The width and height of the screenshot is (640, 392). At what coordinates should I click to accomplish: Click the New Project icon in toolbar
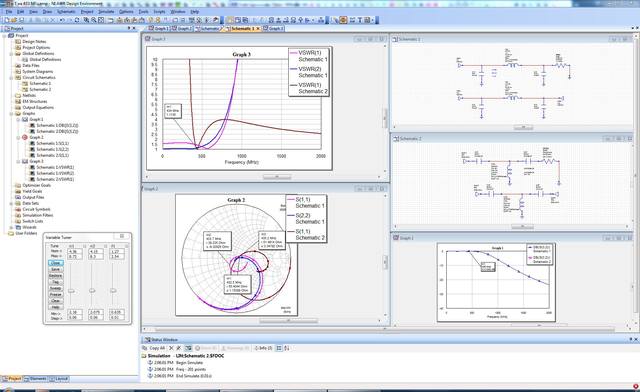coord(7,20)
